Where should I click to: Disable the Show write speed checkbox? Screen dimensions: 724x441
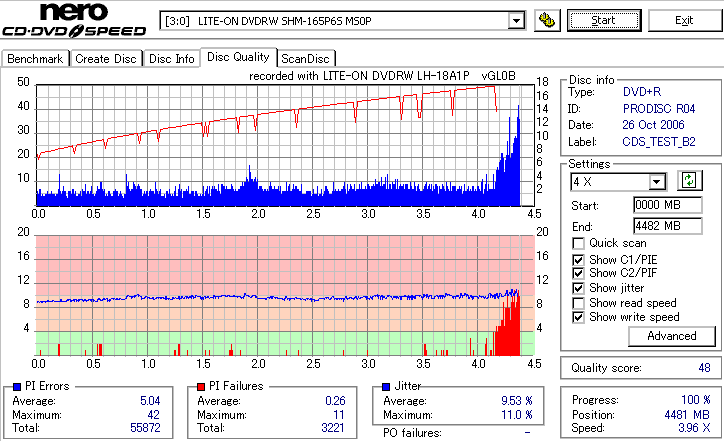tap(578, 317)
